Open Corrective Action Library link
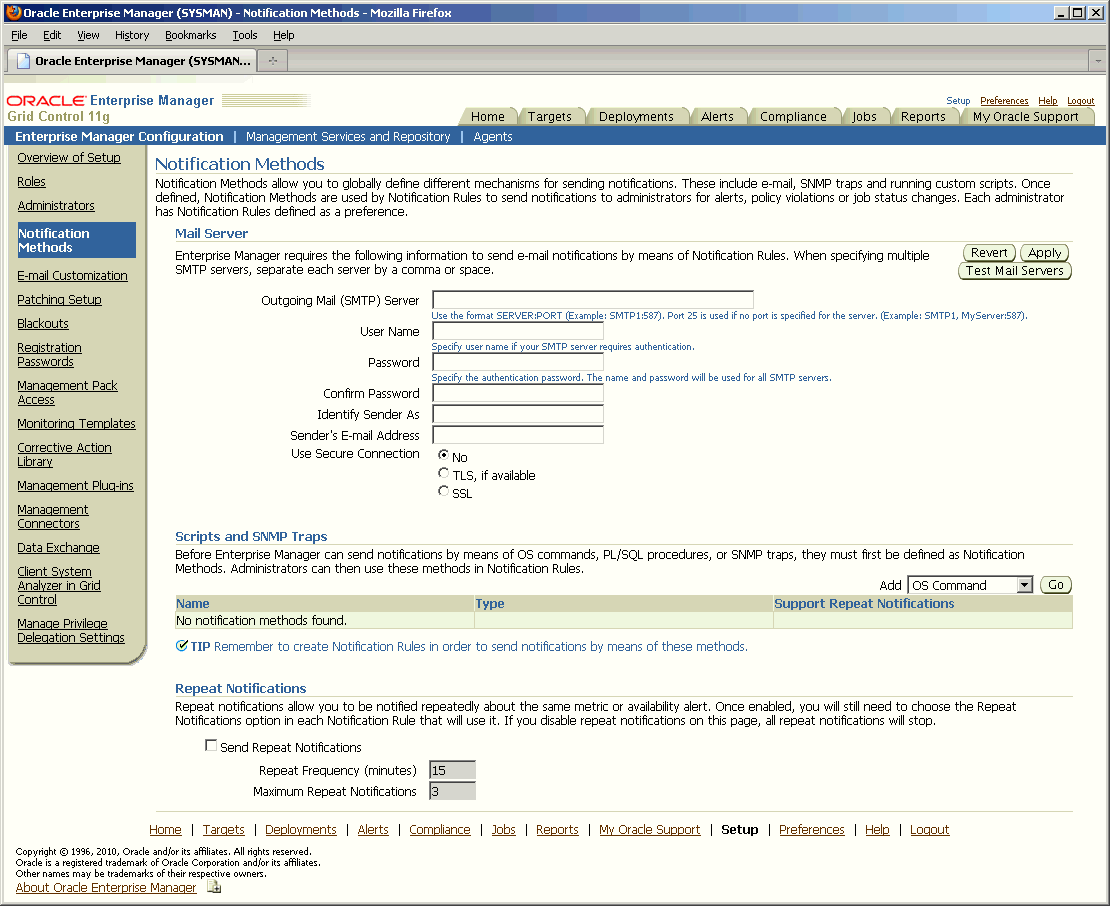 (x=64, y=454)
